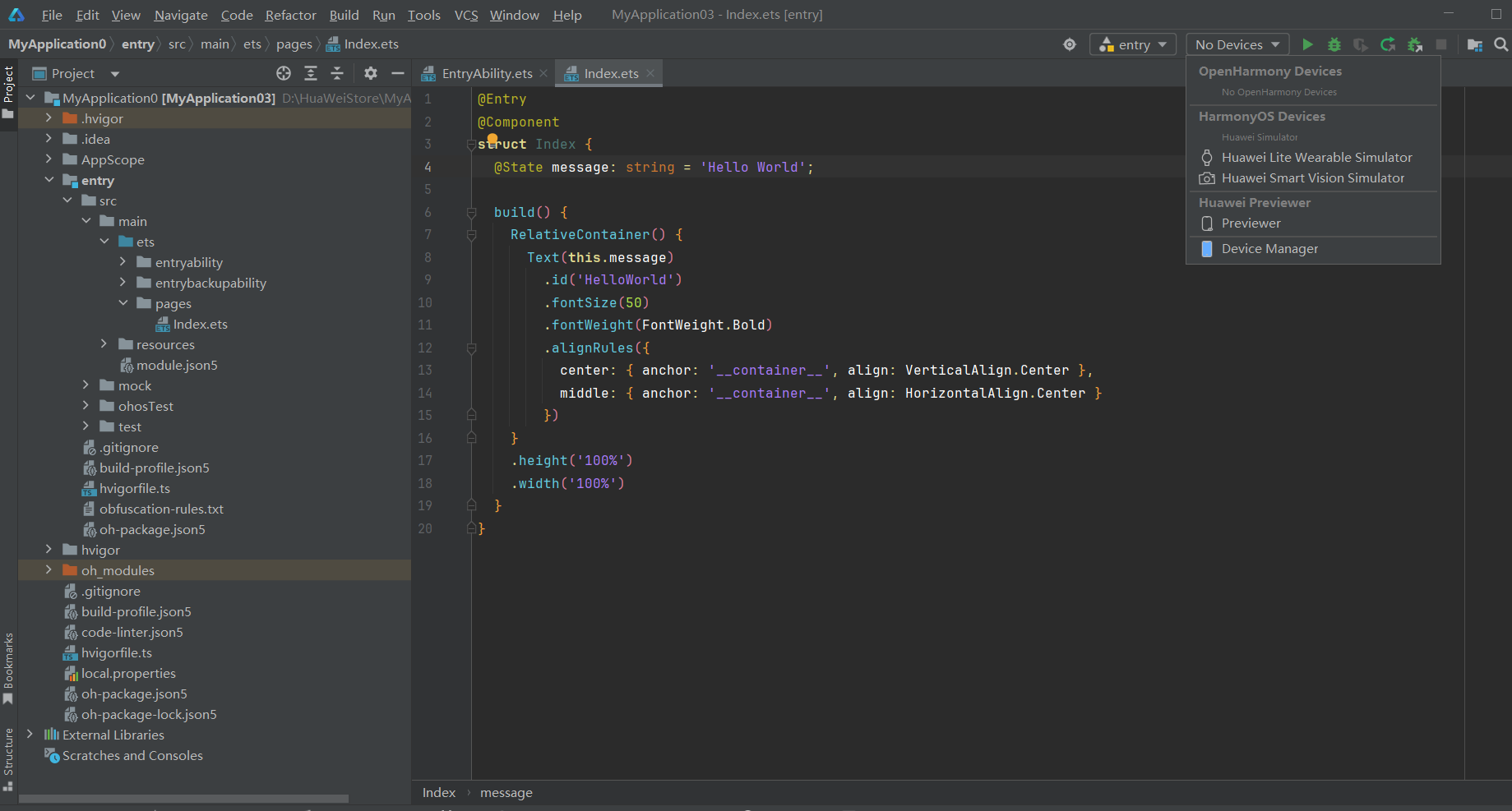Image resolution: width=1512 pixels, height=811 pixels.
Task: Select oh-package-lock.json5 file
Action: (149, 714)
